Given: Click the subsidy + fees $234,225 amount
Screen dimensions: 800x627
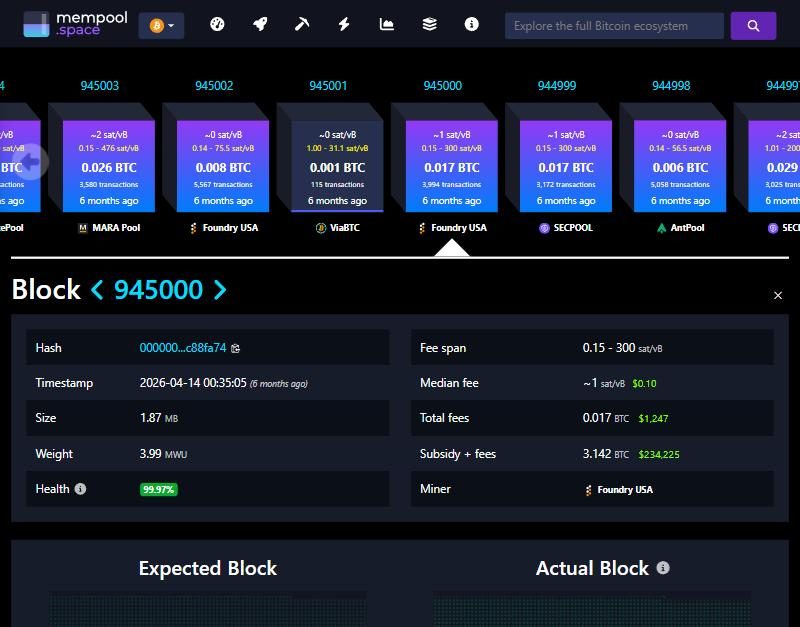Looking at the screenshot, I should [x=659, y=455].
